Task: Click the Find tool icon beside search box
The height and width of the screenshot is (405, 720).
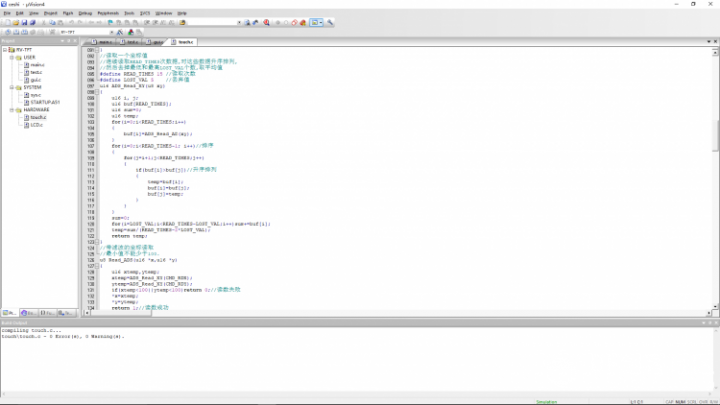Action: coord(247,22)
